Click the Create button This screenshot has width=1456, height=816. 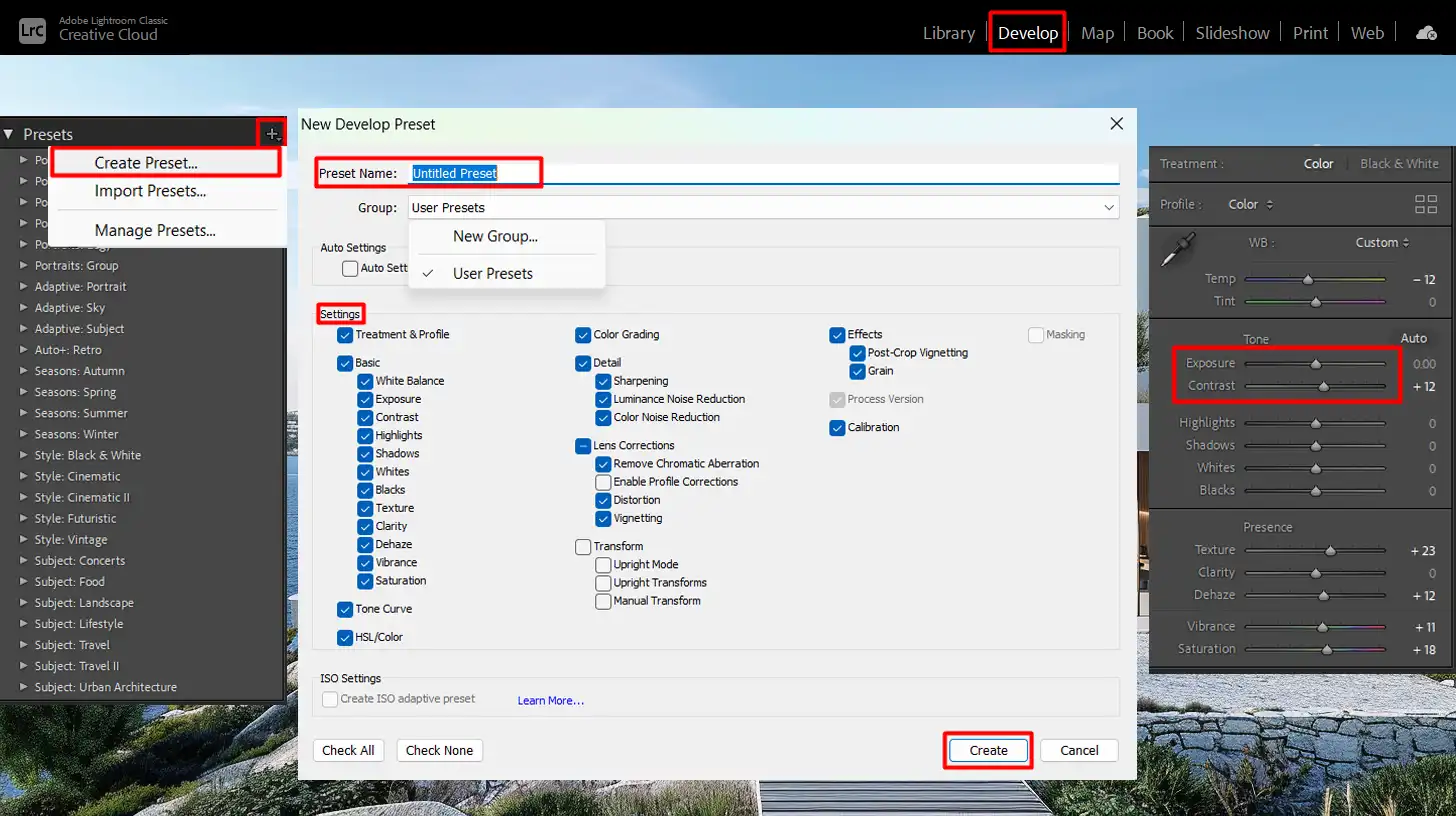(988, 750)
